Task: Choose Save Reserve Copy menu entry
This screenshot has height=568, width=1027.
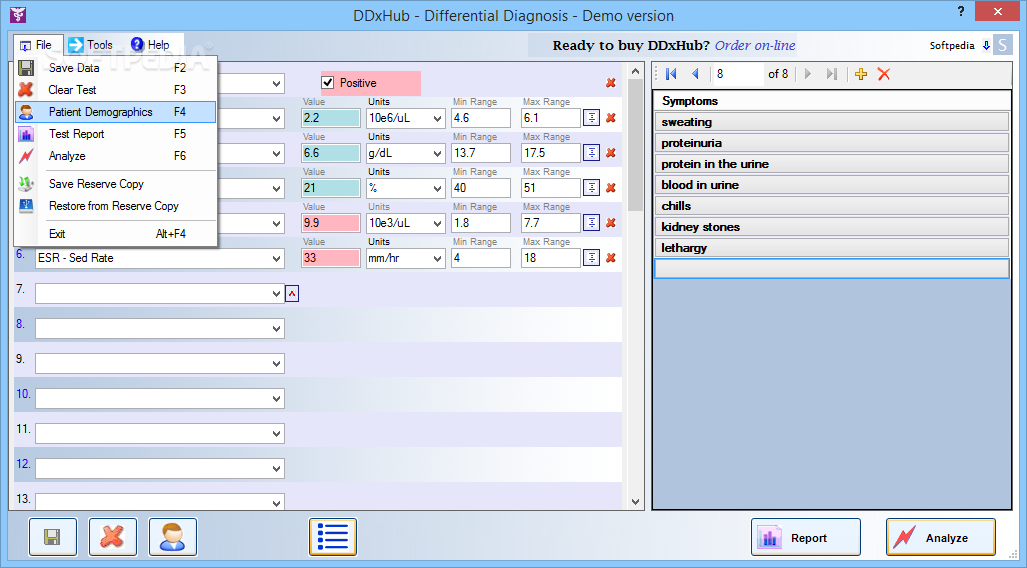Action: (116, 184)
